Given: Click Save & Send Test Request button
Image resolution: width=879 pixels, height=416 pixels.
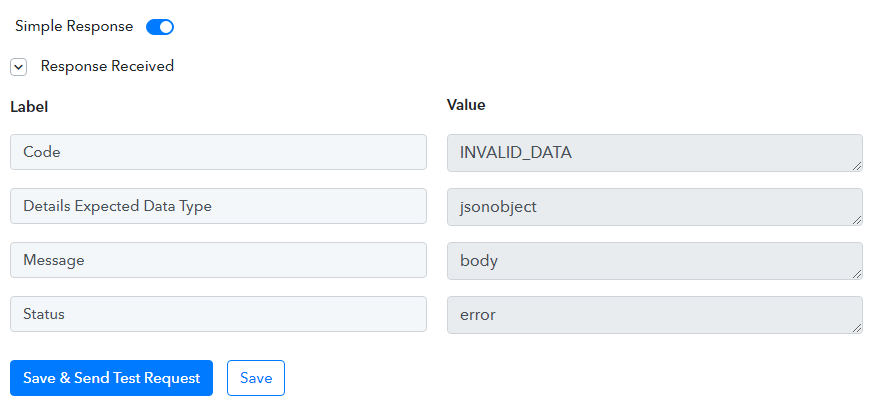Looking at the screenshot, I should click(x=112, y=378).
